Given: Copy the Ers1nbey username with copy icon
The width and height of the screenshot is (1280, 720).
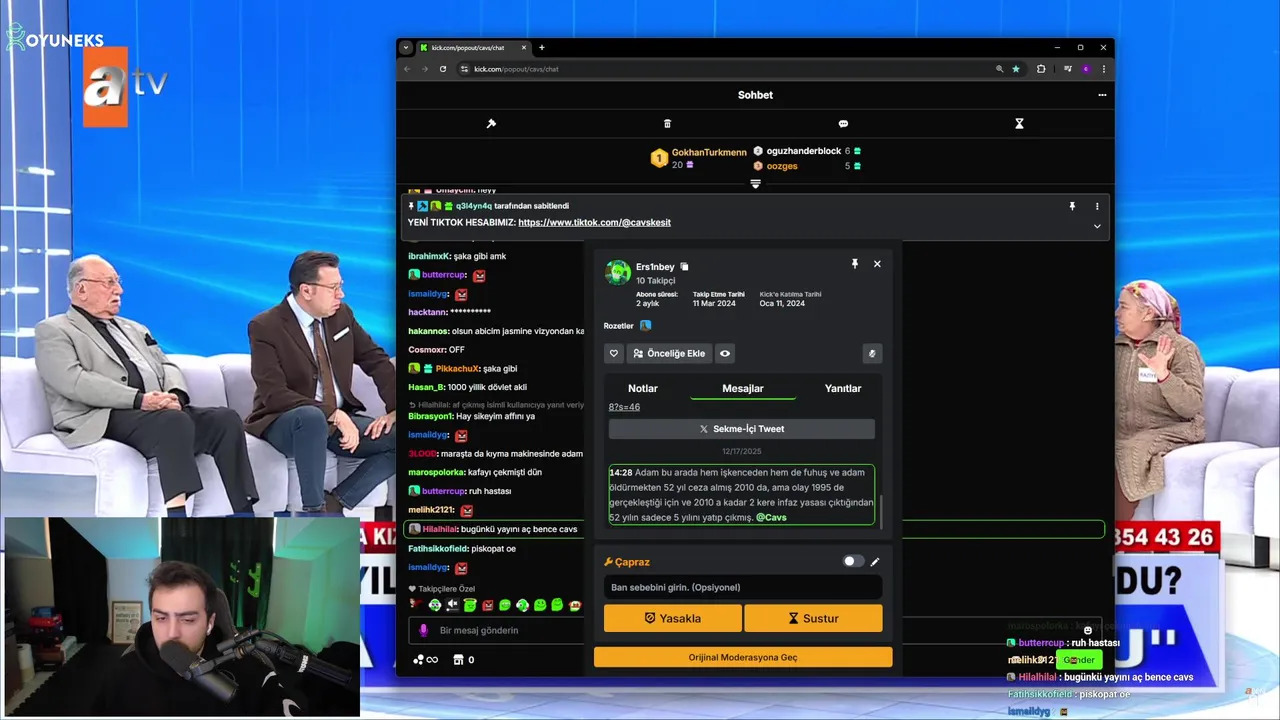Looking at the screenshot, I should tap(685, 267).
